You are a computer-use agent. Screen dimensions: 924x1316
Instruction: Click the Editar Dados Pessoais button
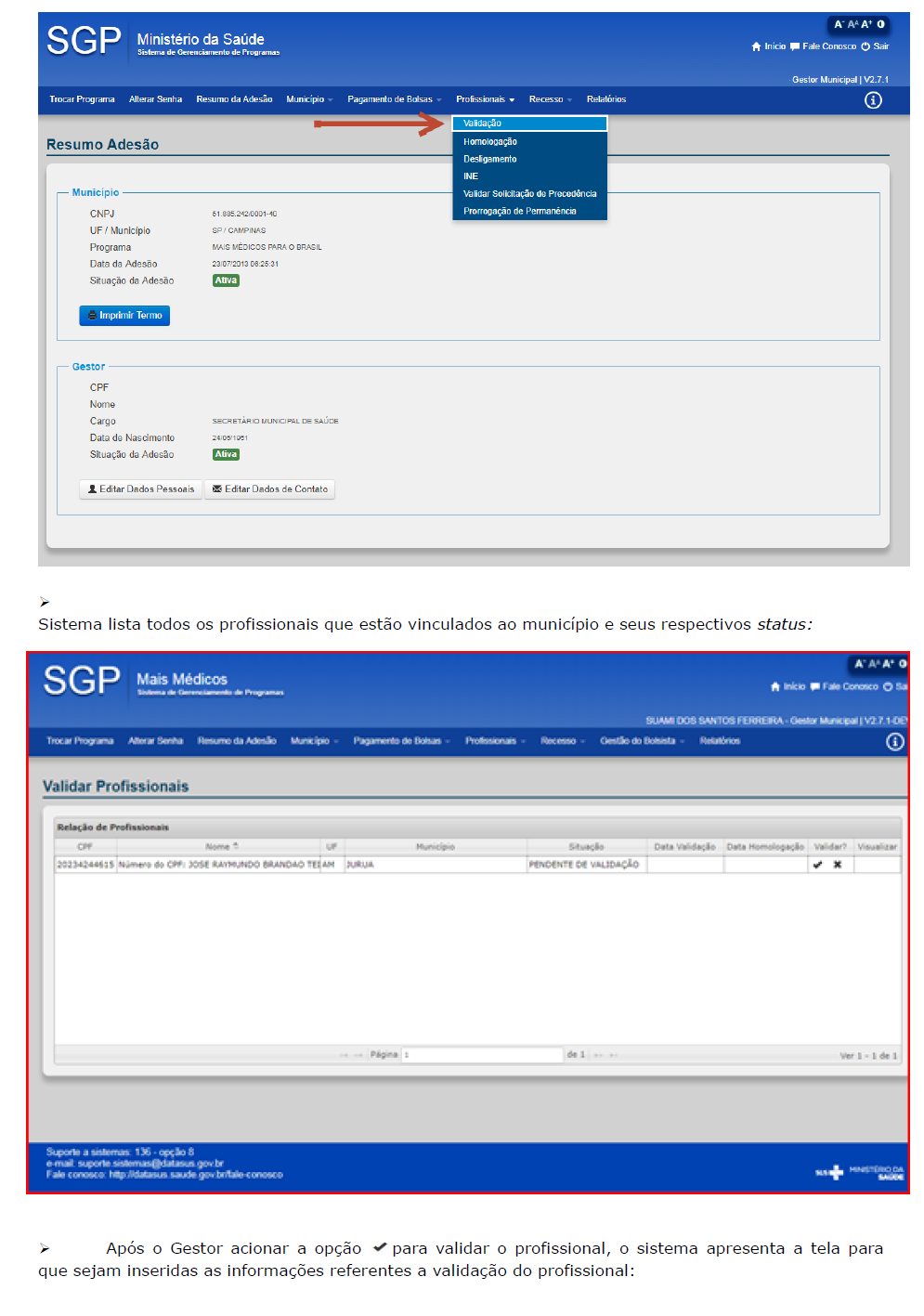coord(141,489)
